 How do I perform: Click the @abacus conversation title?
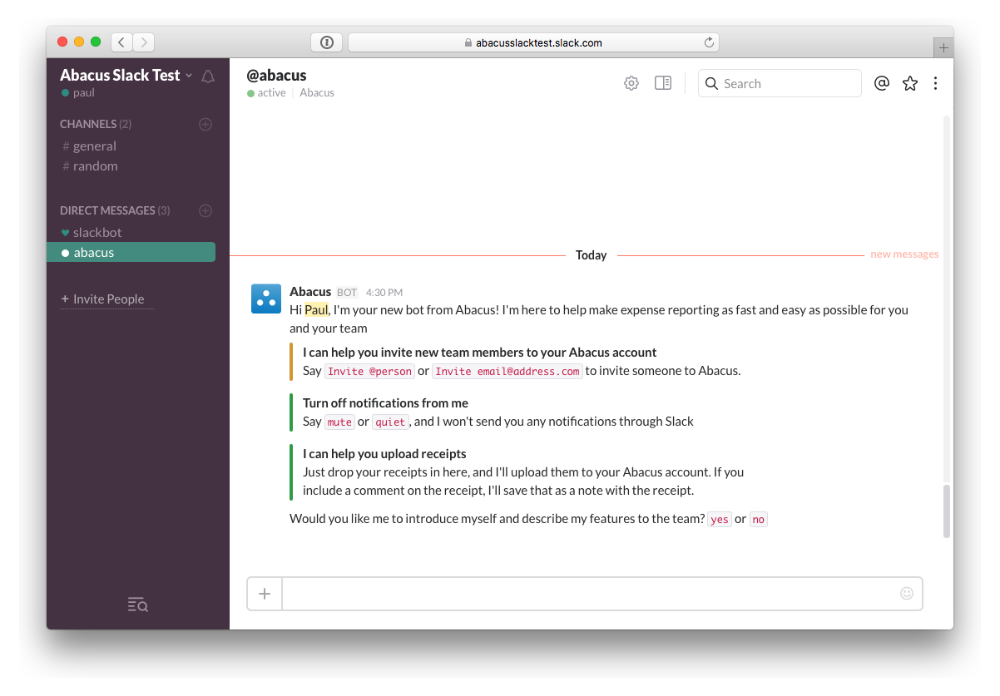tap(276, 75)
